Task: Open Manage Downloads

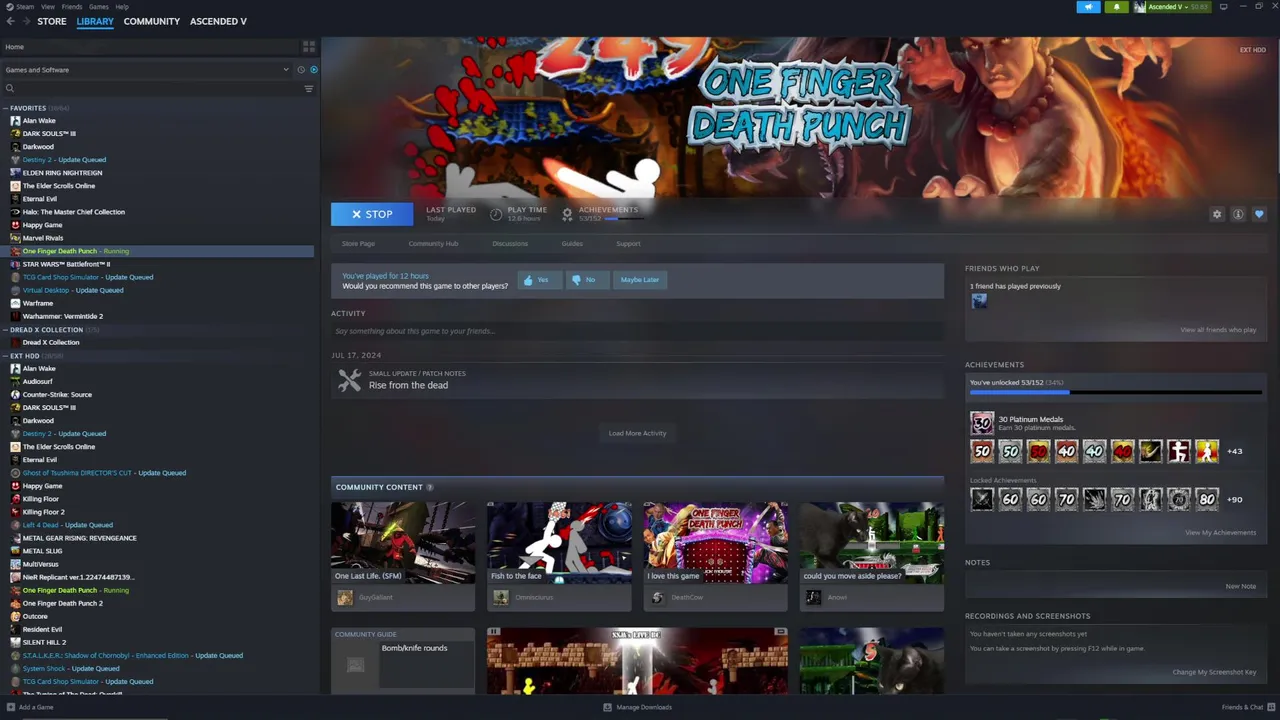Action: pyautogui.click(x=638, y=707)
